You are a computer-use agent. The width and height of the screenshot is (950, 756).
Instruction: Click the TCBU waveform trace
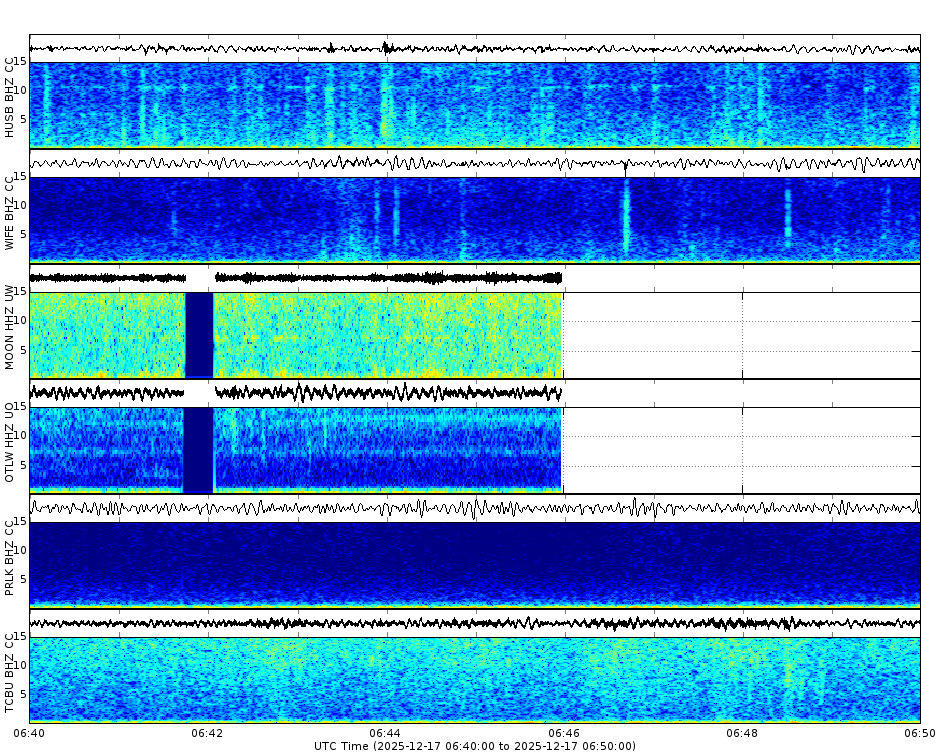coord(400,623)
